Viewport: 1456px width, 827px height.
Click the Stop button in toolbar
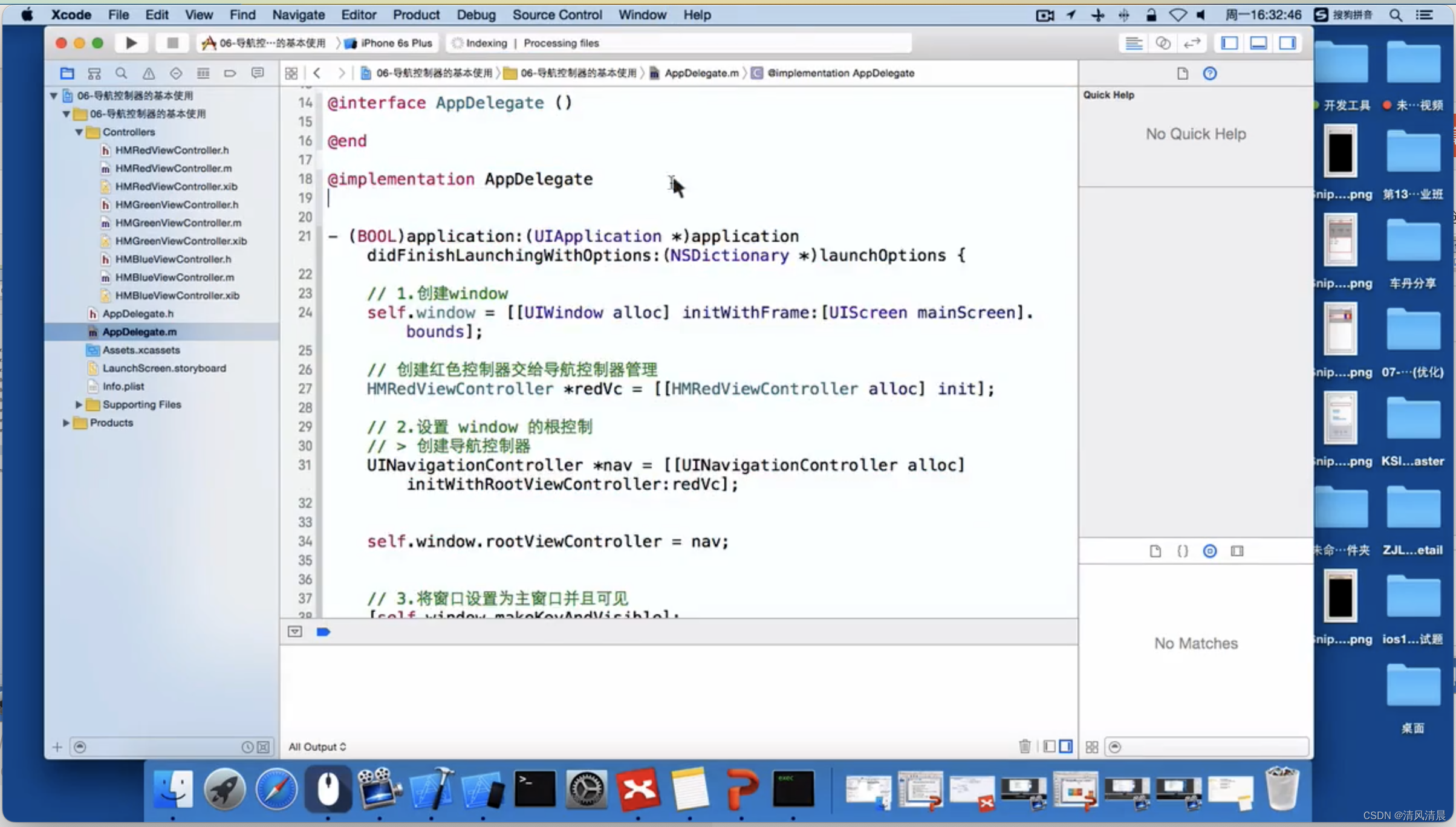(172, 43)
